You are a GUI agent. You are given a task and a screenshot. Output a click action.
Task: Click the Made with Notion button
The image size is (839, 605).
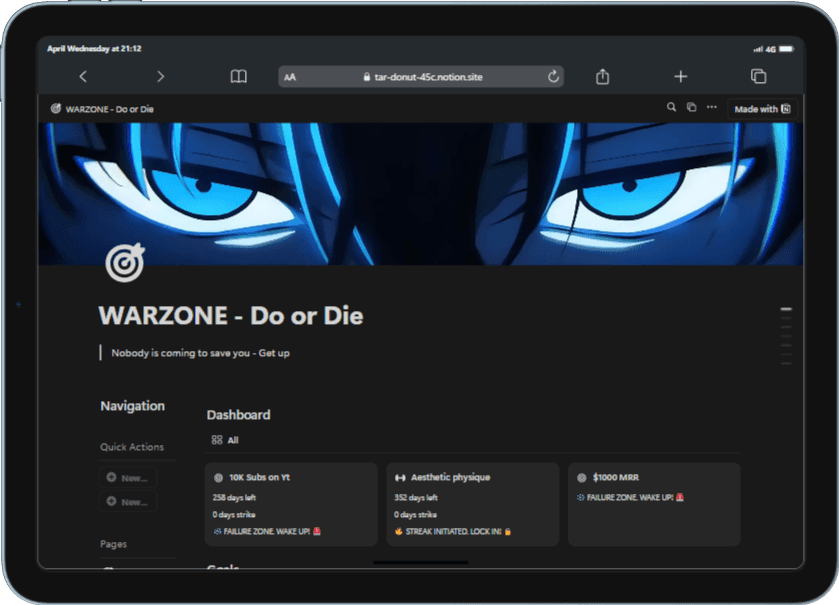[x=762, y=109]
